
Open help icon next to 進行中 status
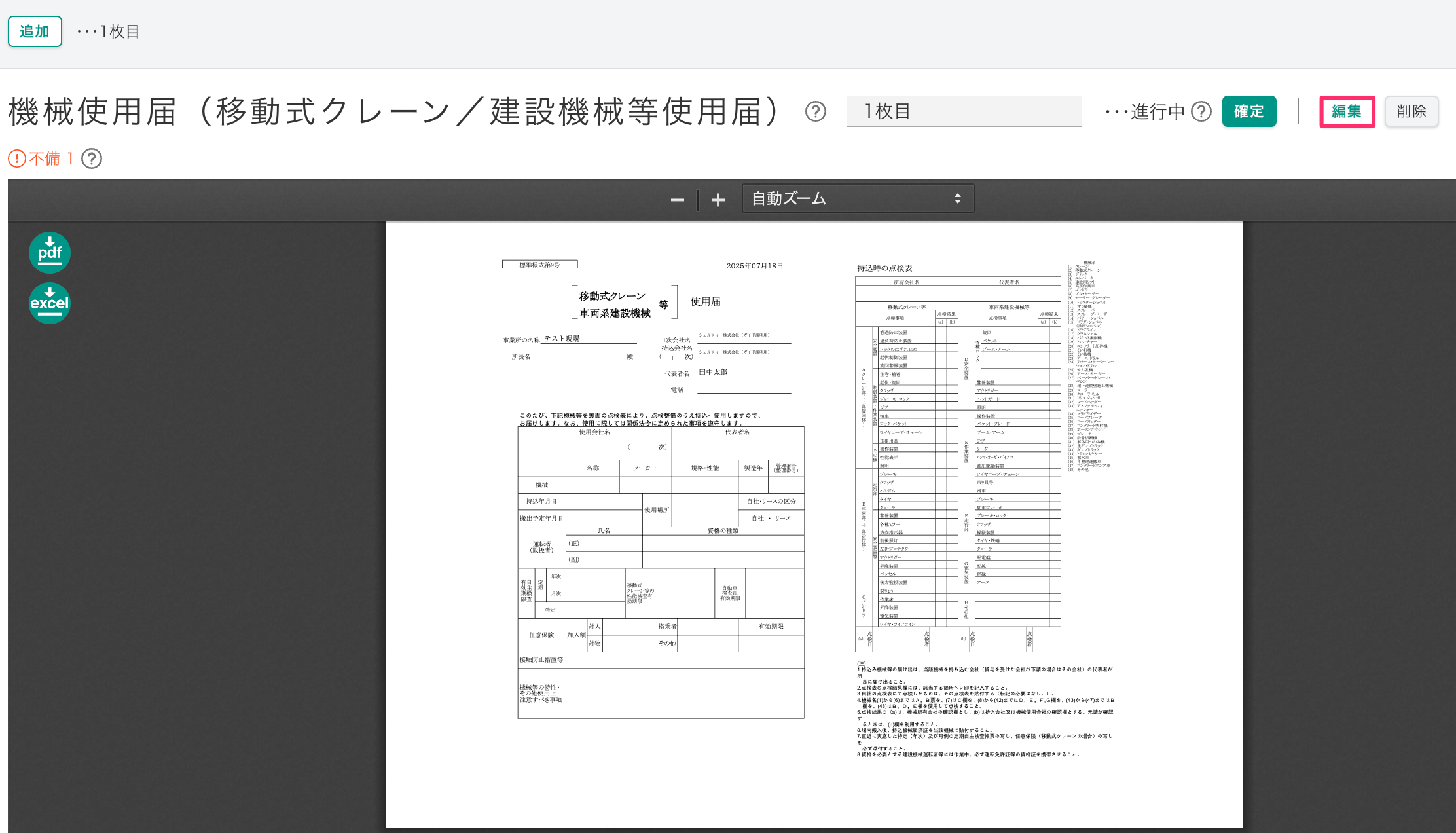tap(1201, 112)
